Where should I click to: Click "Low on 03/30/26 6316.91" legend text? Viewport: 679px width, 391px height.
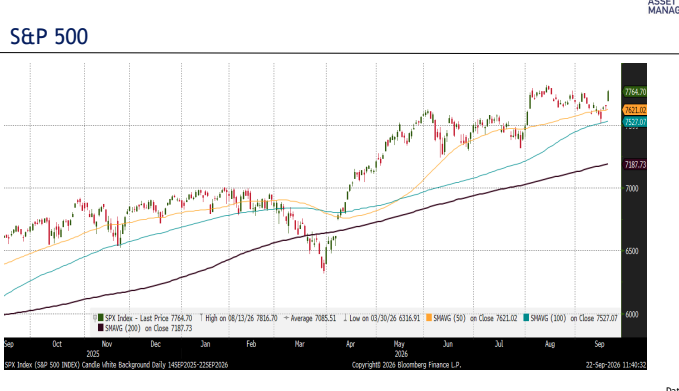[x=385, y=318]
